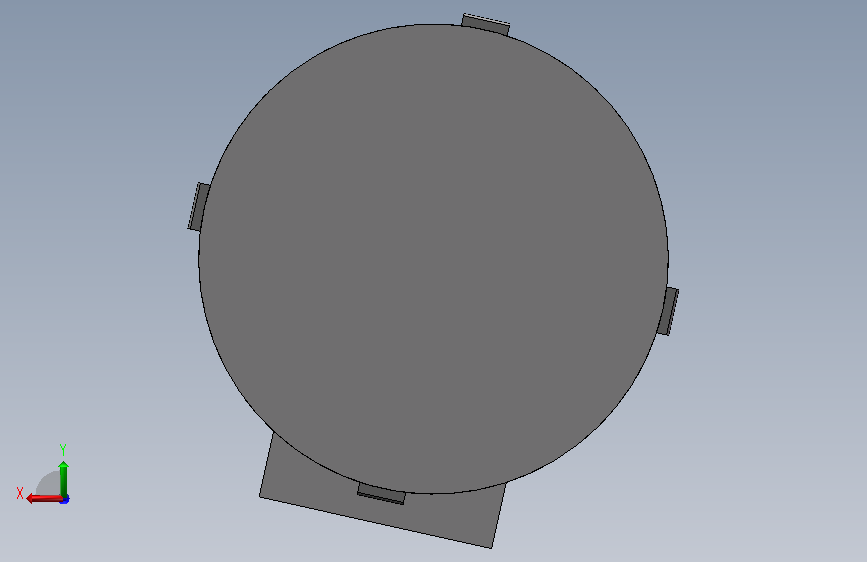Select the large circular disc face
This screenshot has height=562, width=867.
coord(434,259)
